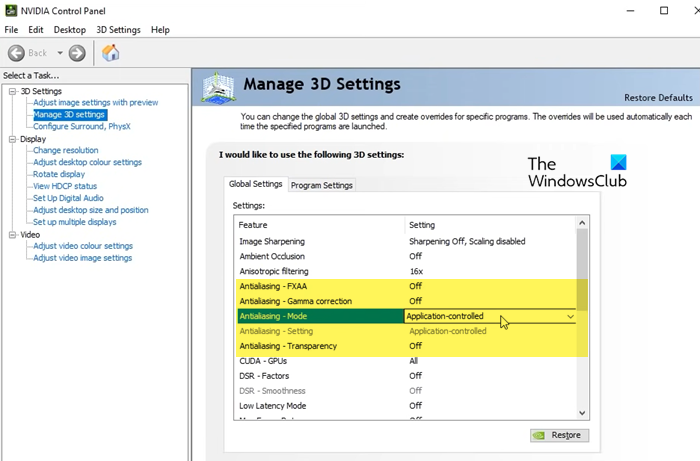This screenshot has width=700, height=461.
Task: Select the Antialiasing - FXAA row
Action: [x=320, y=286]
